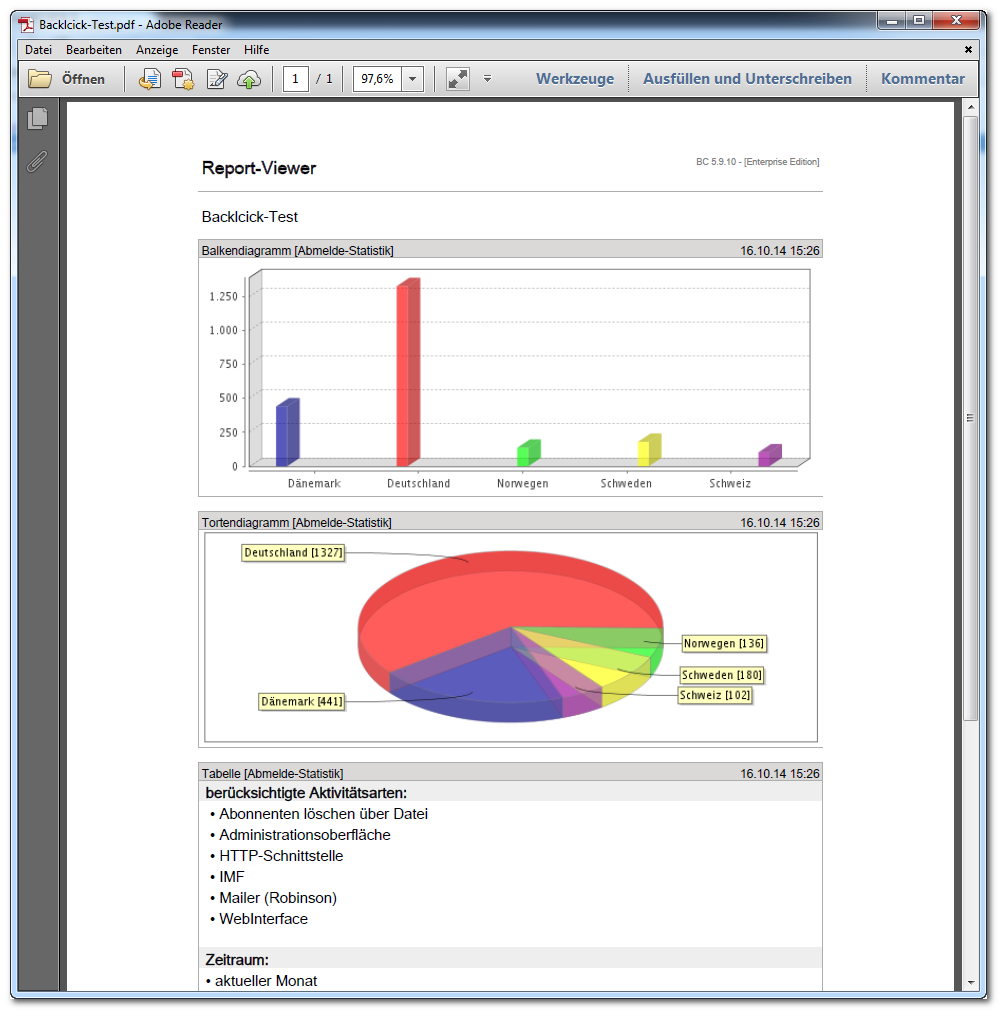The image size is (998, 1010).
Task: Click the save-to-online-account icon in the toolbar
Action: (149, 79)
